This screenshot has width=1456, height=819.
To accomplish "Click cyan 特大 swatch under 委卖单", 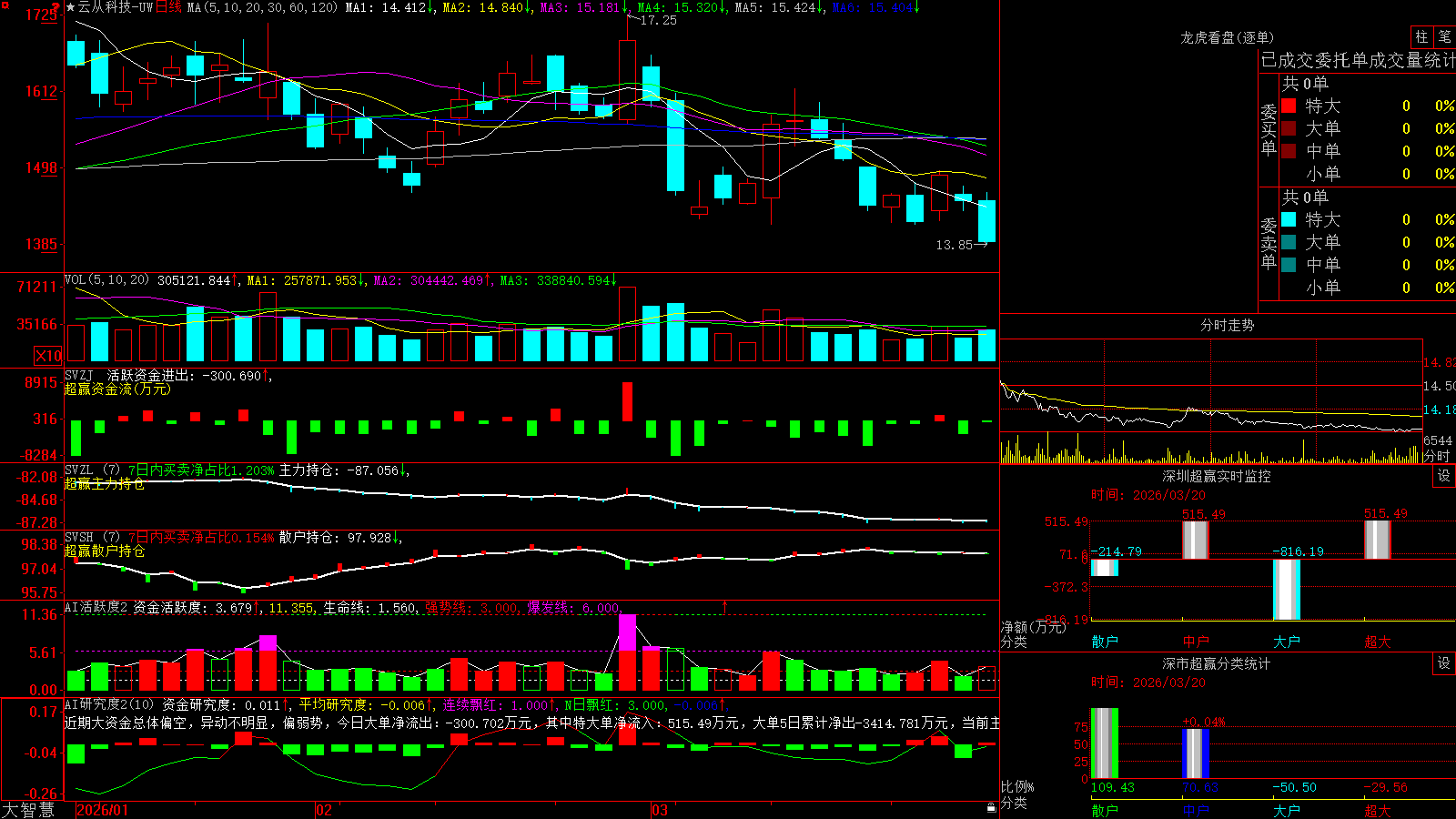I will pos(1289,219).
